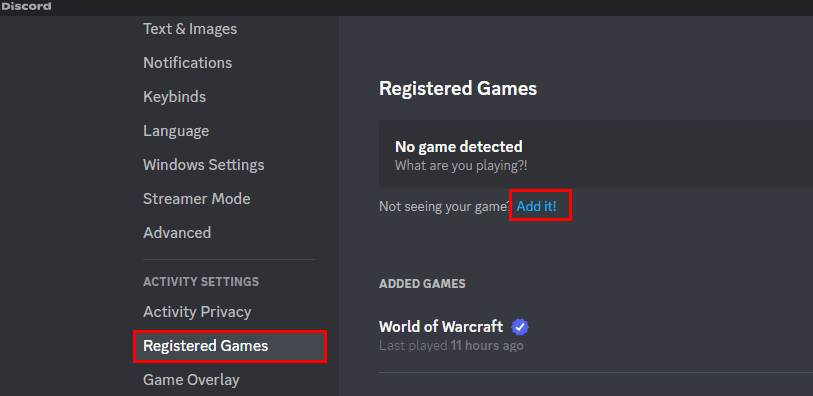The height and width of the screenshot is (396, 813).
Task: Go to Notifications settings
Action: [x=188, y=63]
